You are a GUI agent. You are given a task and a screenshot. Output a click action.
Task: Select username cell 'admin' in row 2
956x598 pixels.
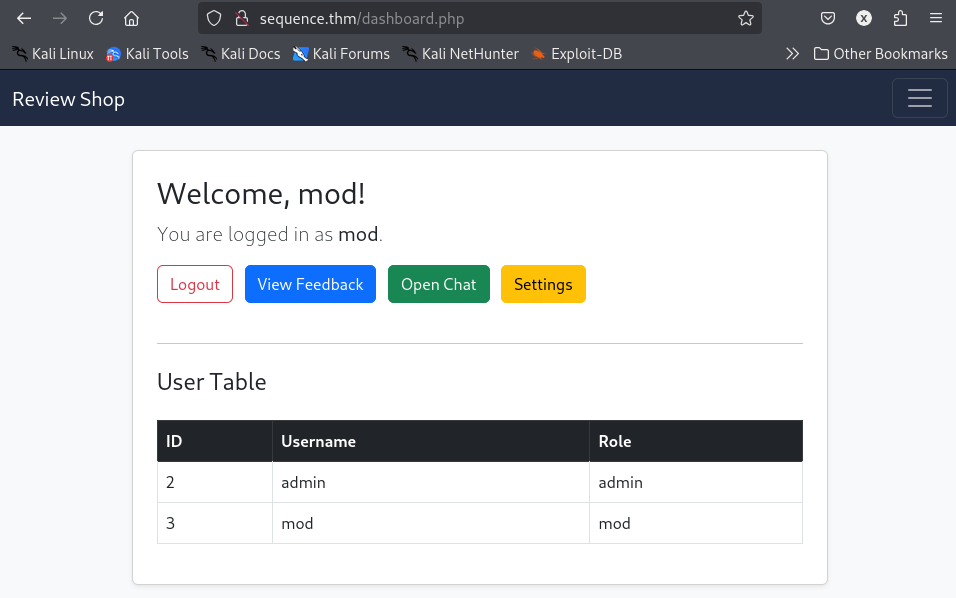coord(430,482)
